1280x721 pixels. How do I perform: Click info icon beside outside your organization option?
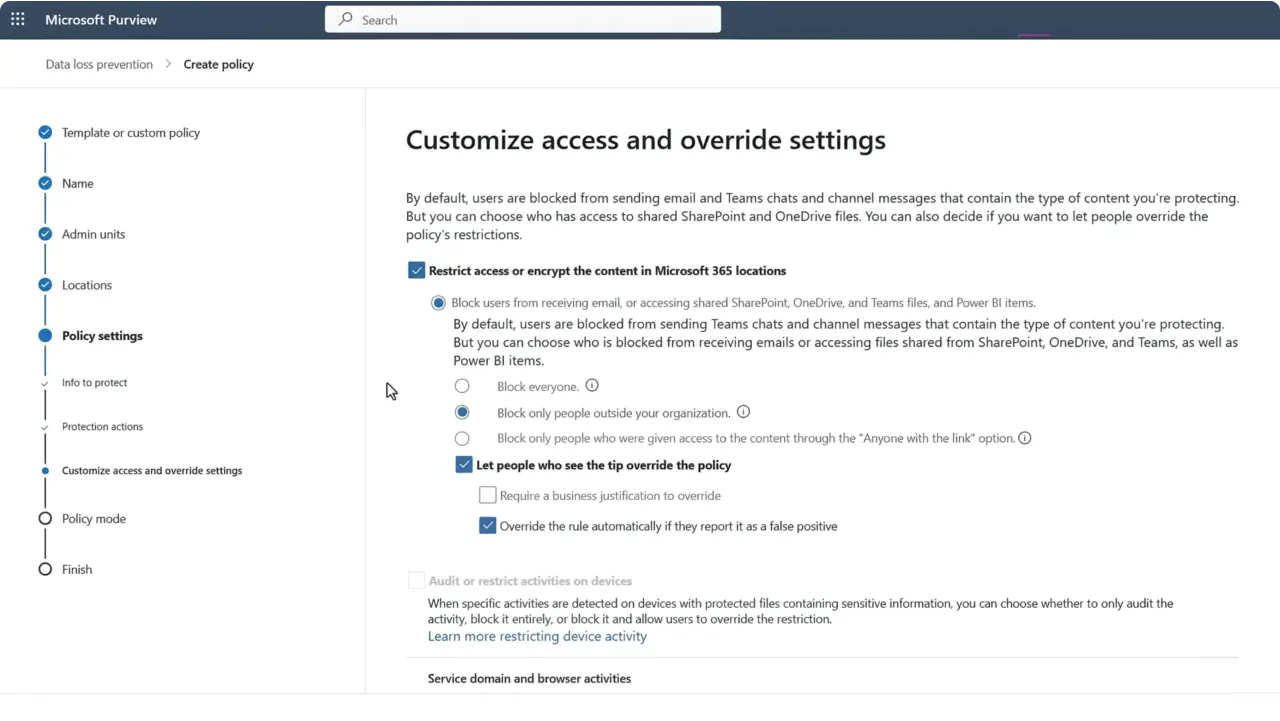(743, 412)
